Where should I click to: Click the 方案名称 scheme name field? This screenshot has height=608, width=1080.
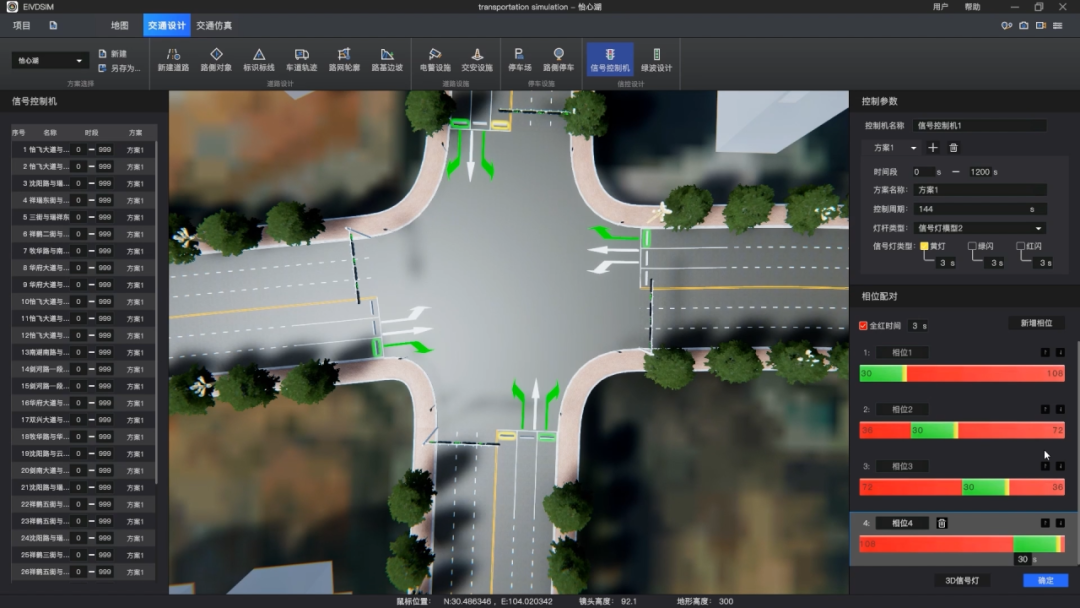click(979, 189)
